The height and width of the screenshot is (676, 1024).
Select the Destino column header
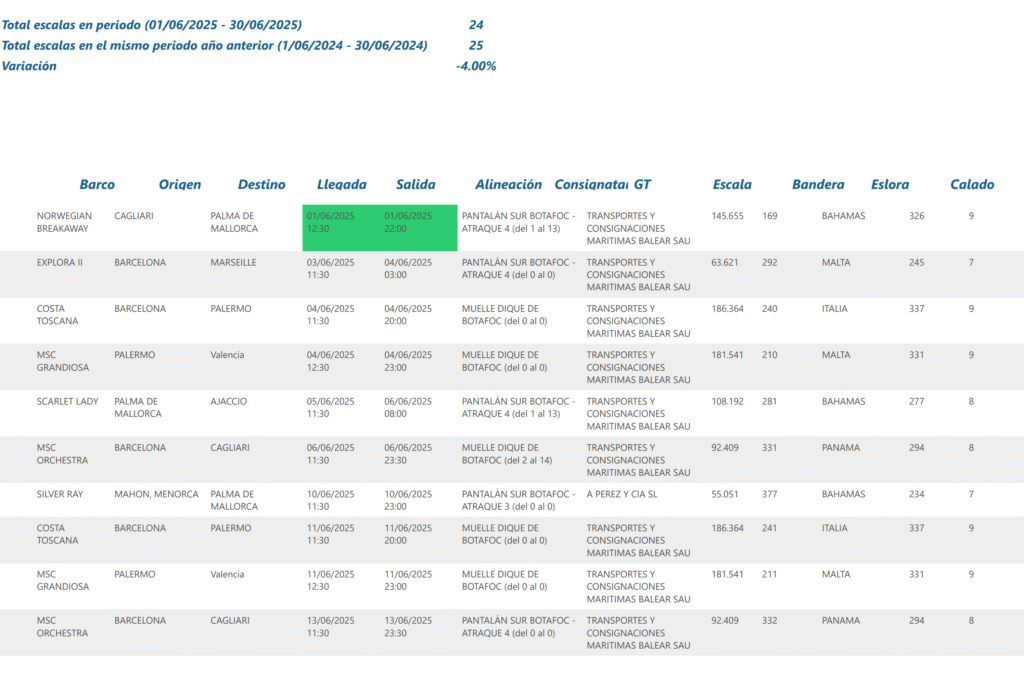point(261,185)
